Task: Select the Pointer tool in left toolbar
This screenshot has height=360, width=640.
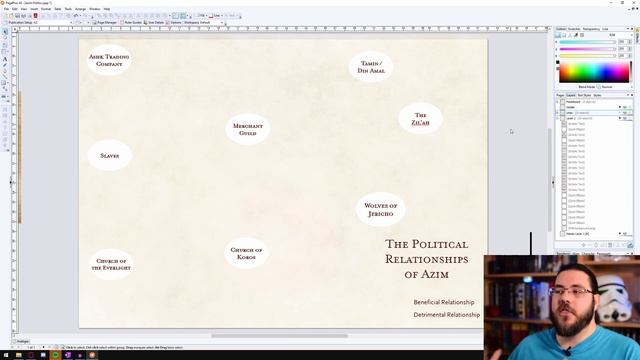Action: point(5,32)
